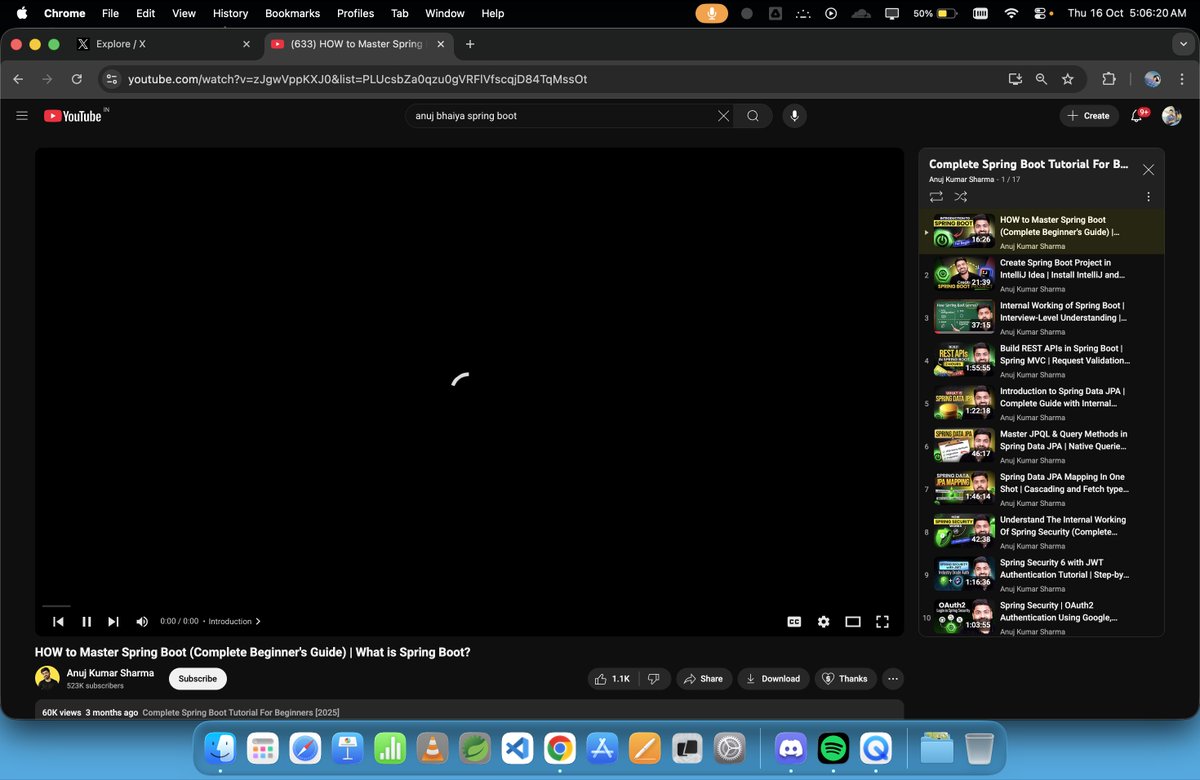Download the video
This screenshot has width=1200, height=780.
[773, 678]
